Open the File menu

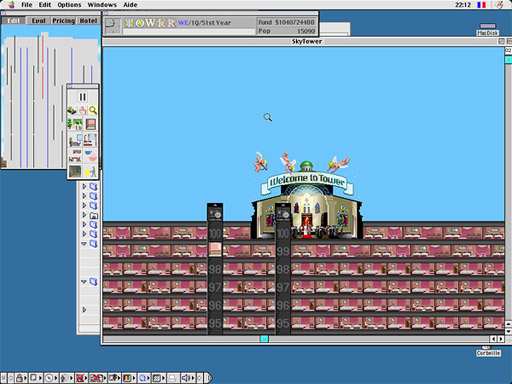click(x=27, y=5)
